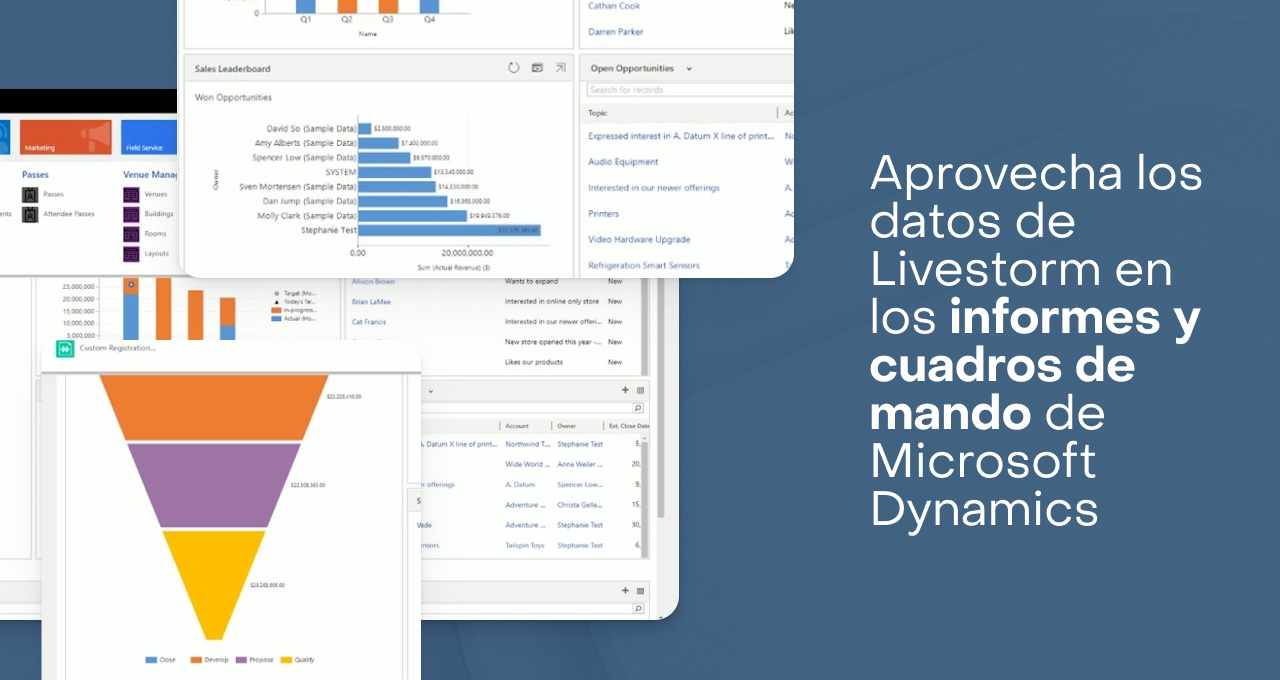The width and height of the screenshot is (1280, 680).
Task: Open the Printers opportunity
Action: (603, 214)
